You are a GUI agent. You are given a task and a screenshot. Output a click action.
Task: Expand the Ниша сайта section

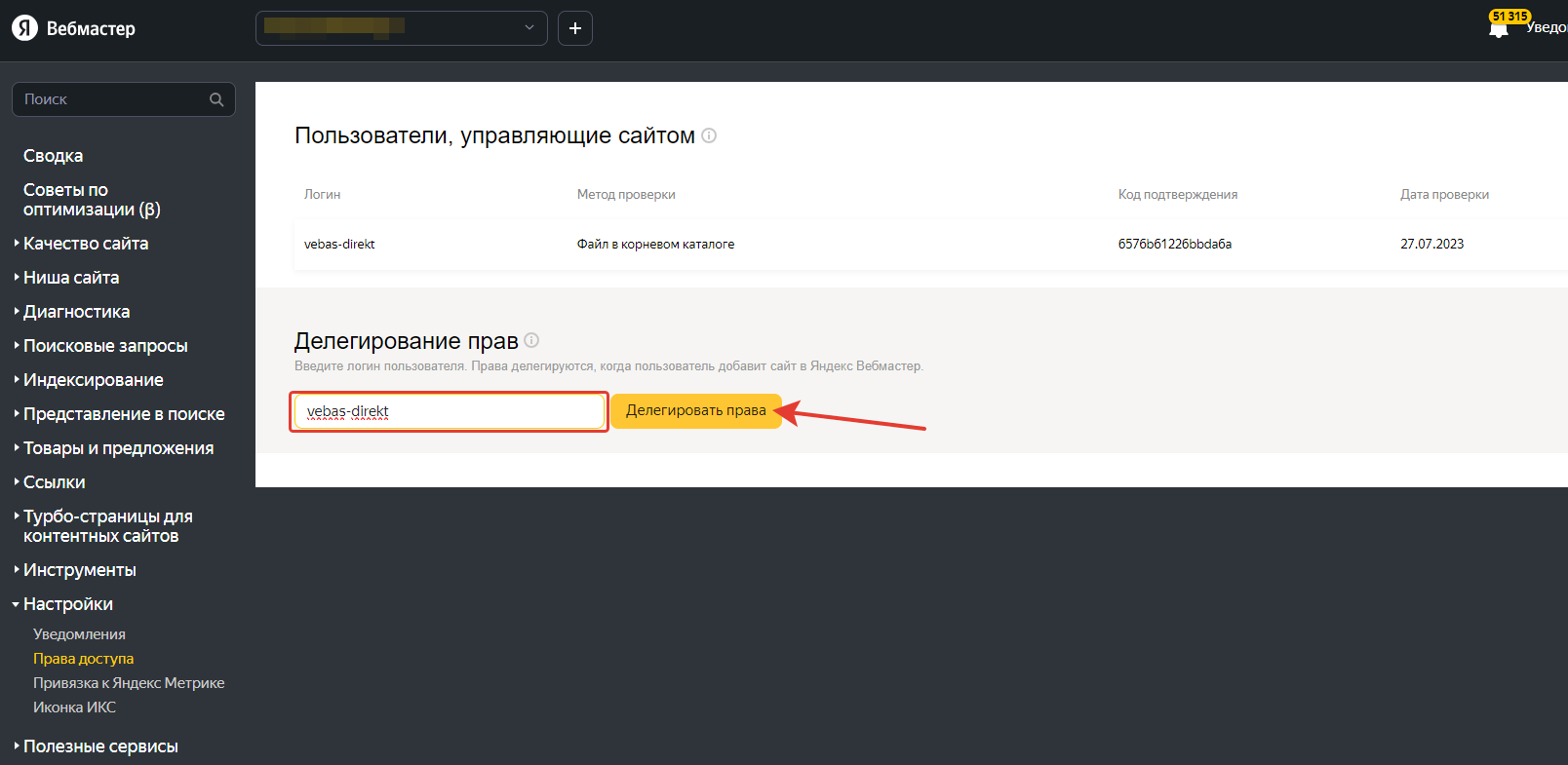71,278
